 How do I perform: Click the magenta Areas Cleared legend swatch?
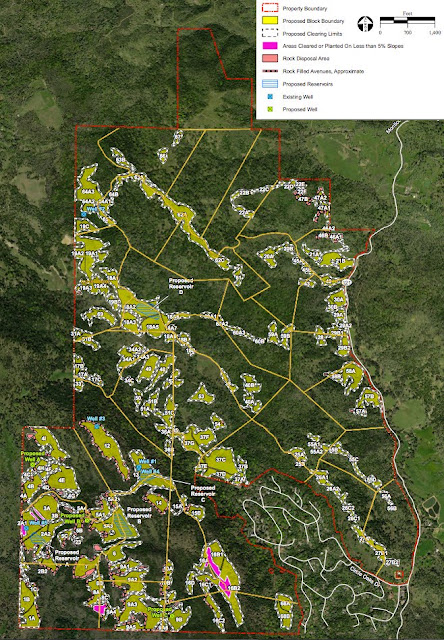[269, 46]
